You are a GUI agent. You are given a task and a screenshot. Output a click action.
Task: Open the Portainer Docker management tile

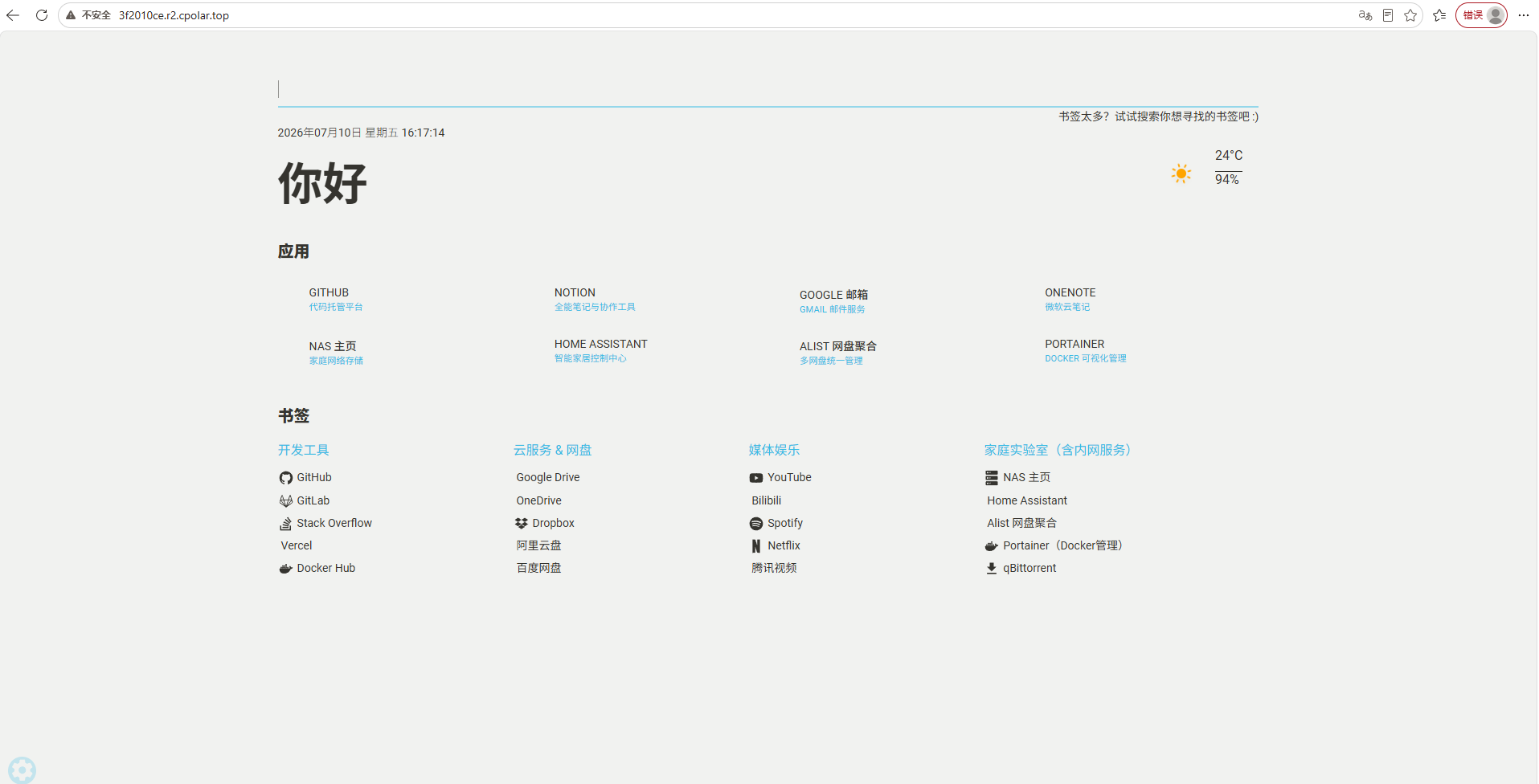coord(1085,350)
